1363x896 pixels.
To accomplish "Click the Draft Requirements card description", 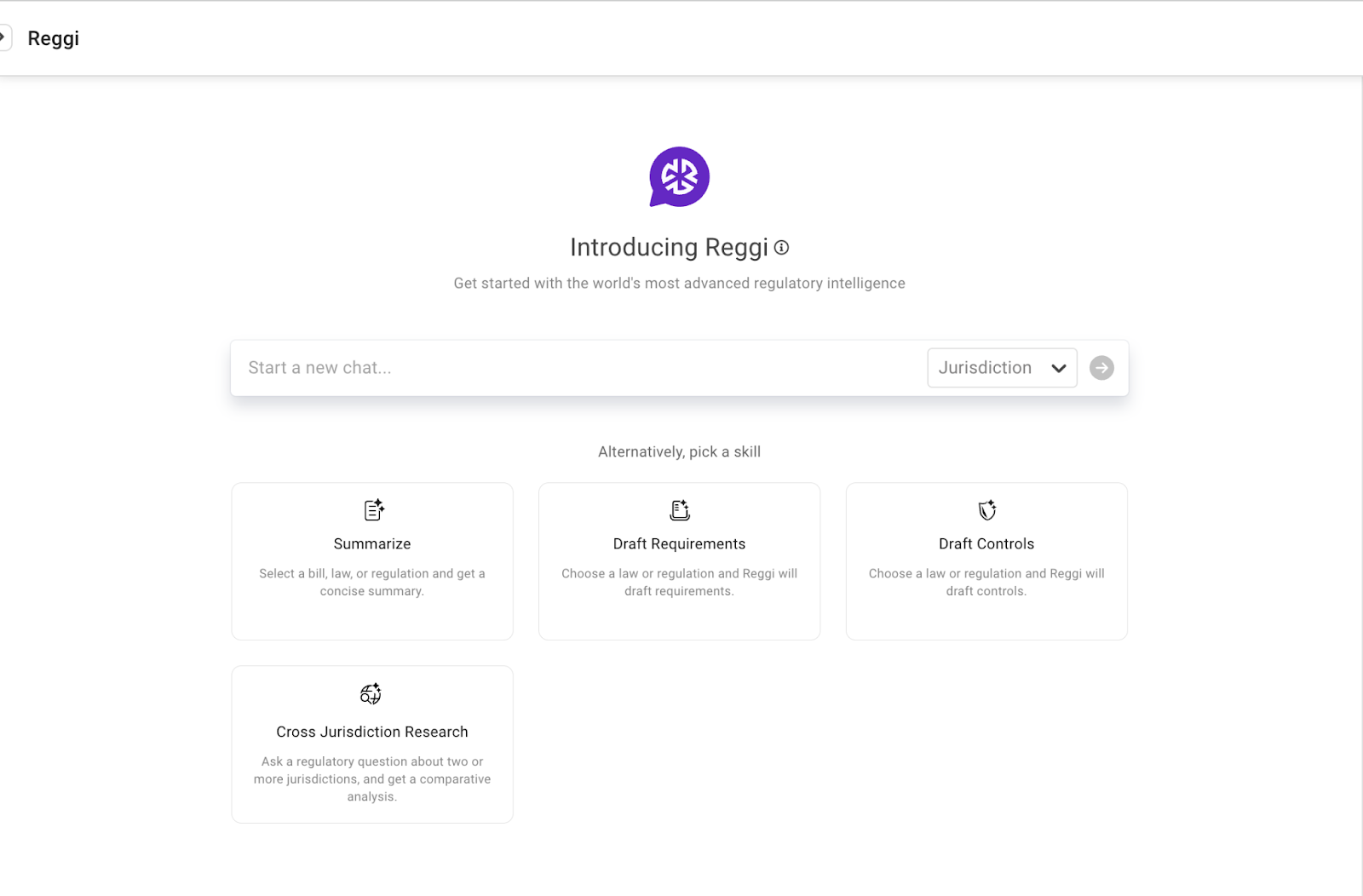I will point(679,583).
